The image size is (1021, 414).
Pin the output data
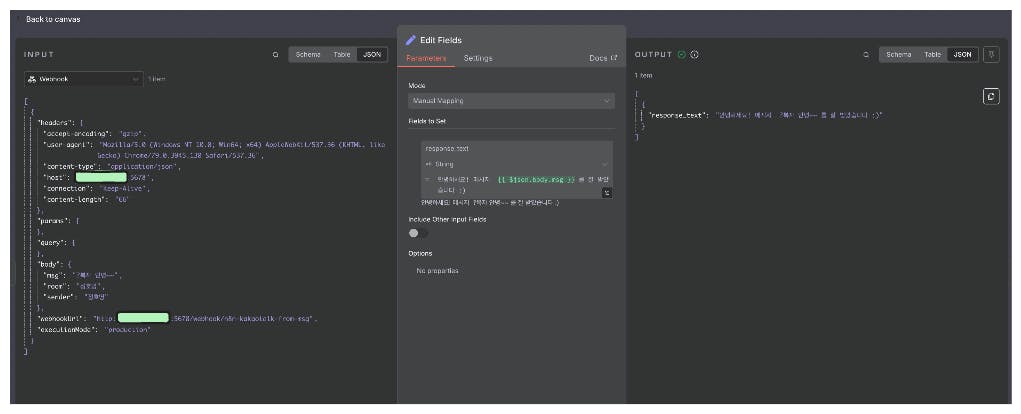pos(991,55)
